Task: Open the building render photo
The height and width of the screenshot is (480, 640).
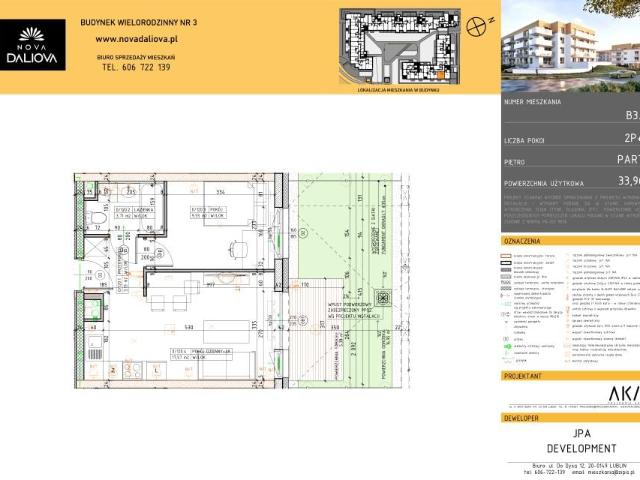Action: point(571,46)
